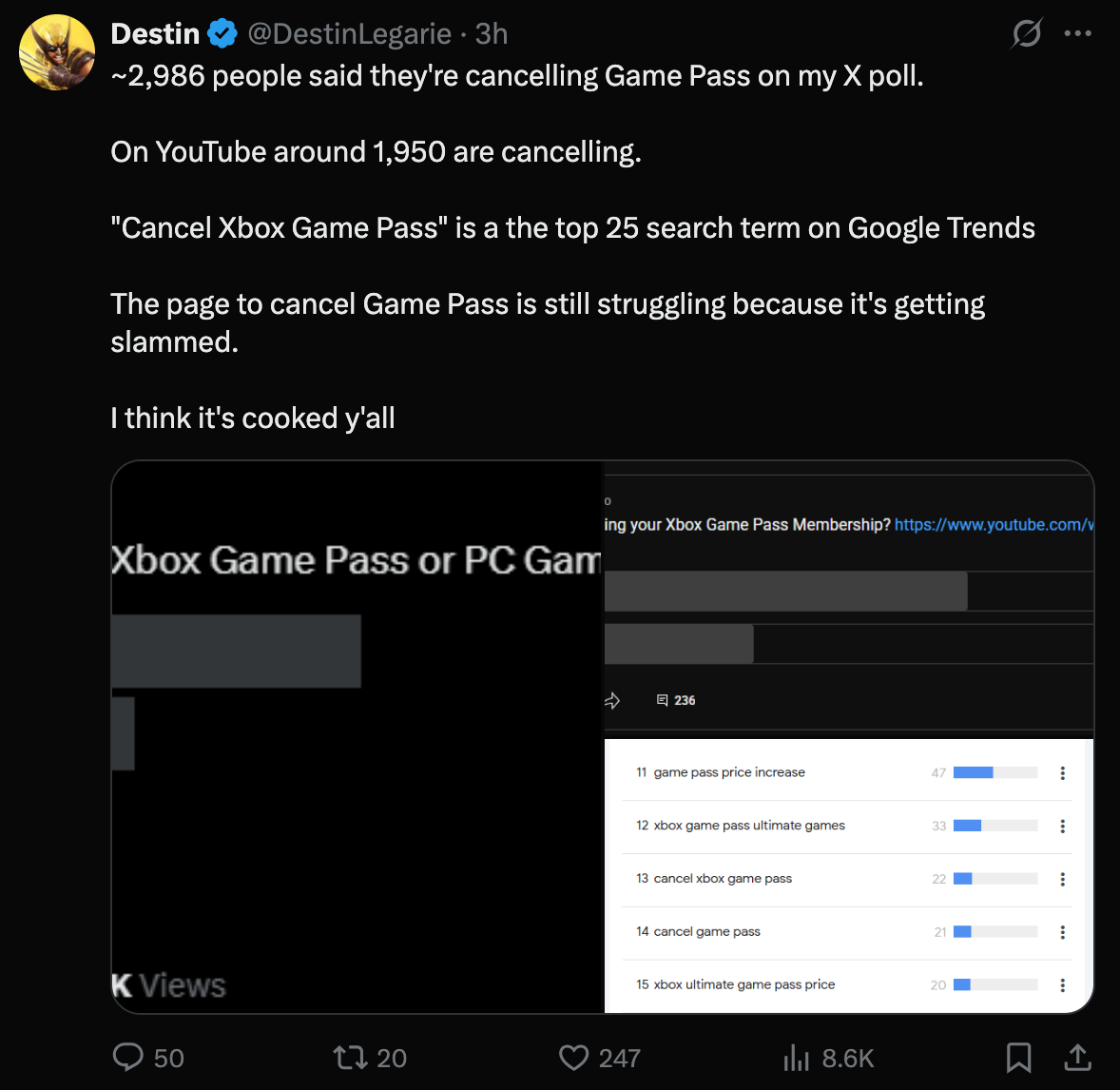Click the 'cancel game pass' interest bar
This screenshot has width=1120, height=1090.
coord(994,932)
